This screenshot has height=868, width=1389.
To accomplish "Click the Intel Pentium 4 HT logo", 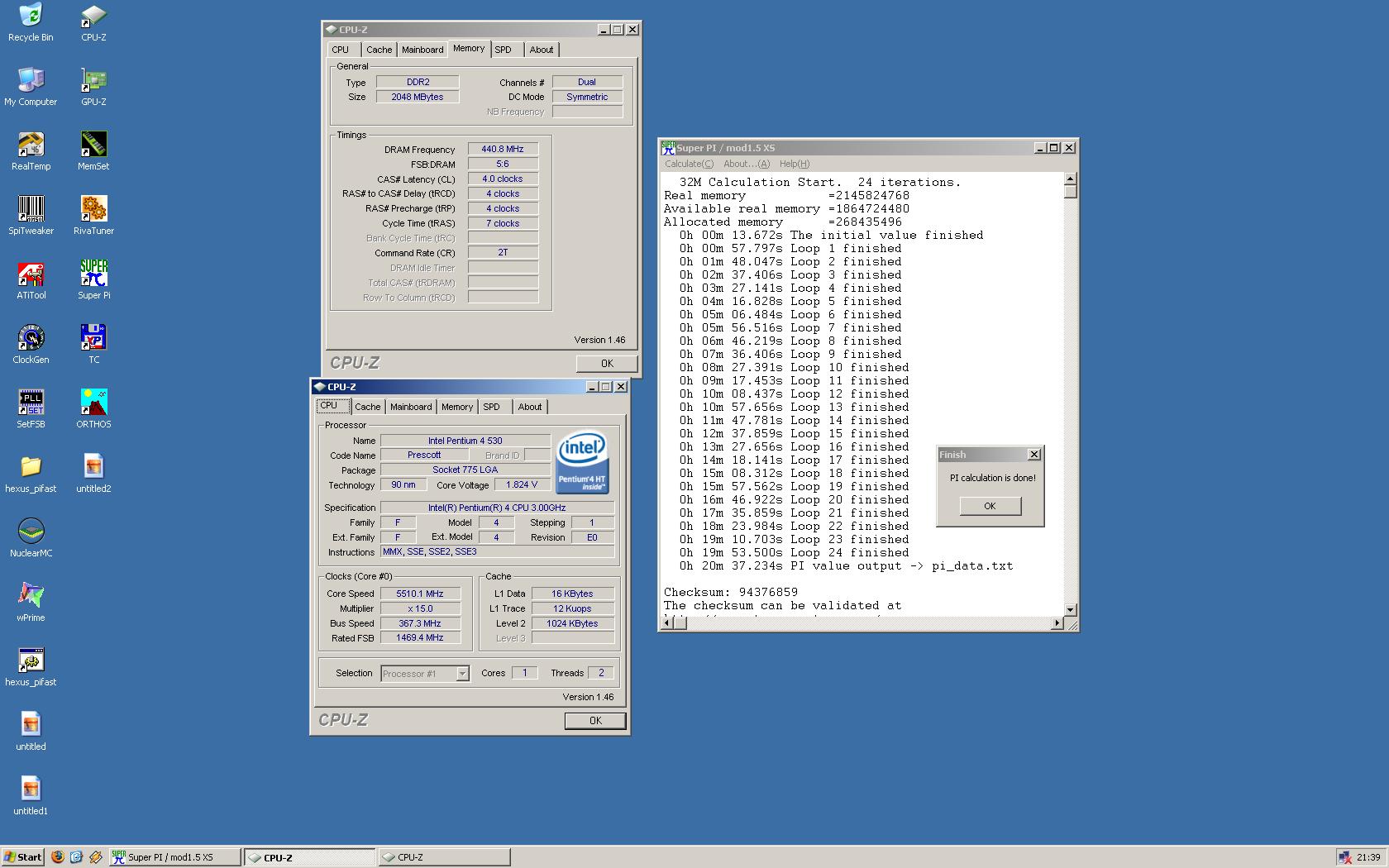I will 582,461.
